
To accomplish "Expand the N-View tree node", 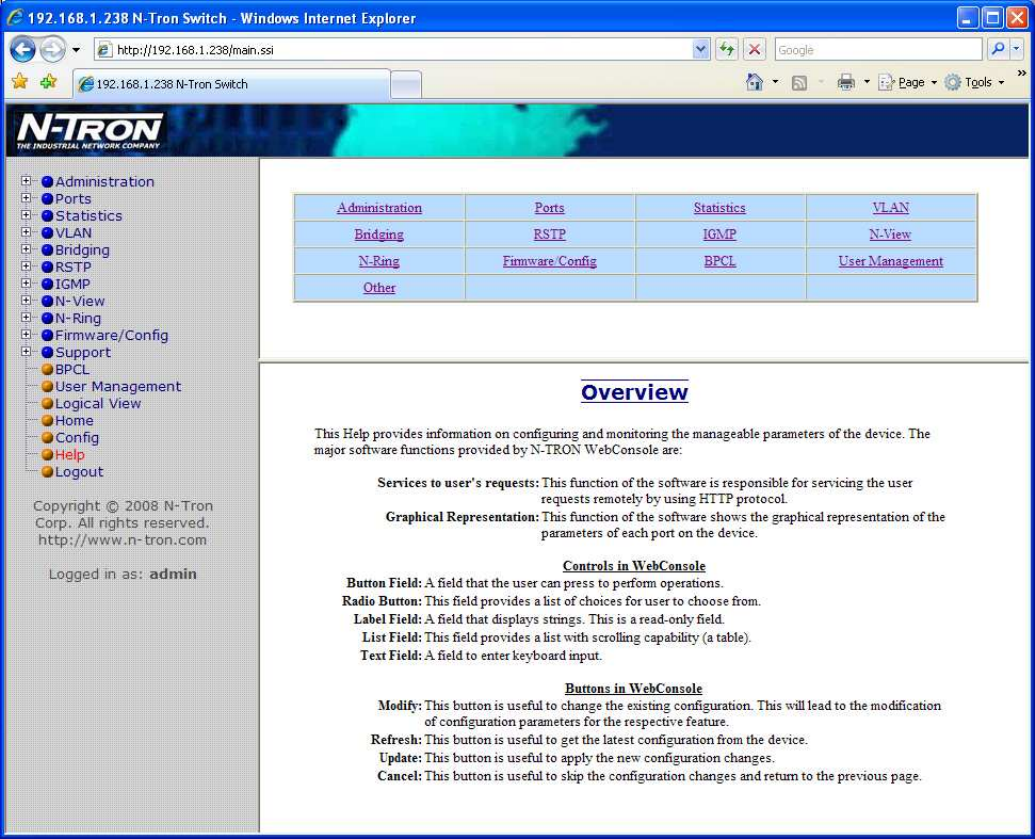I will coord(26,300).
